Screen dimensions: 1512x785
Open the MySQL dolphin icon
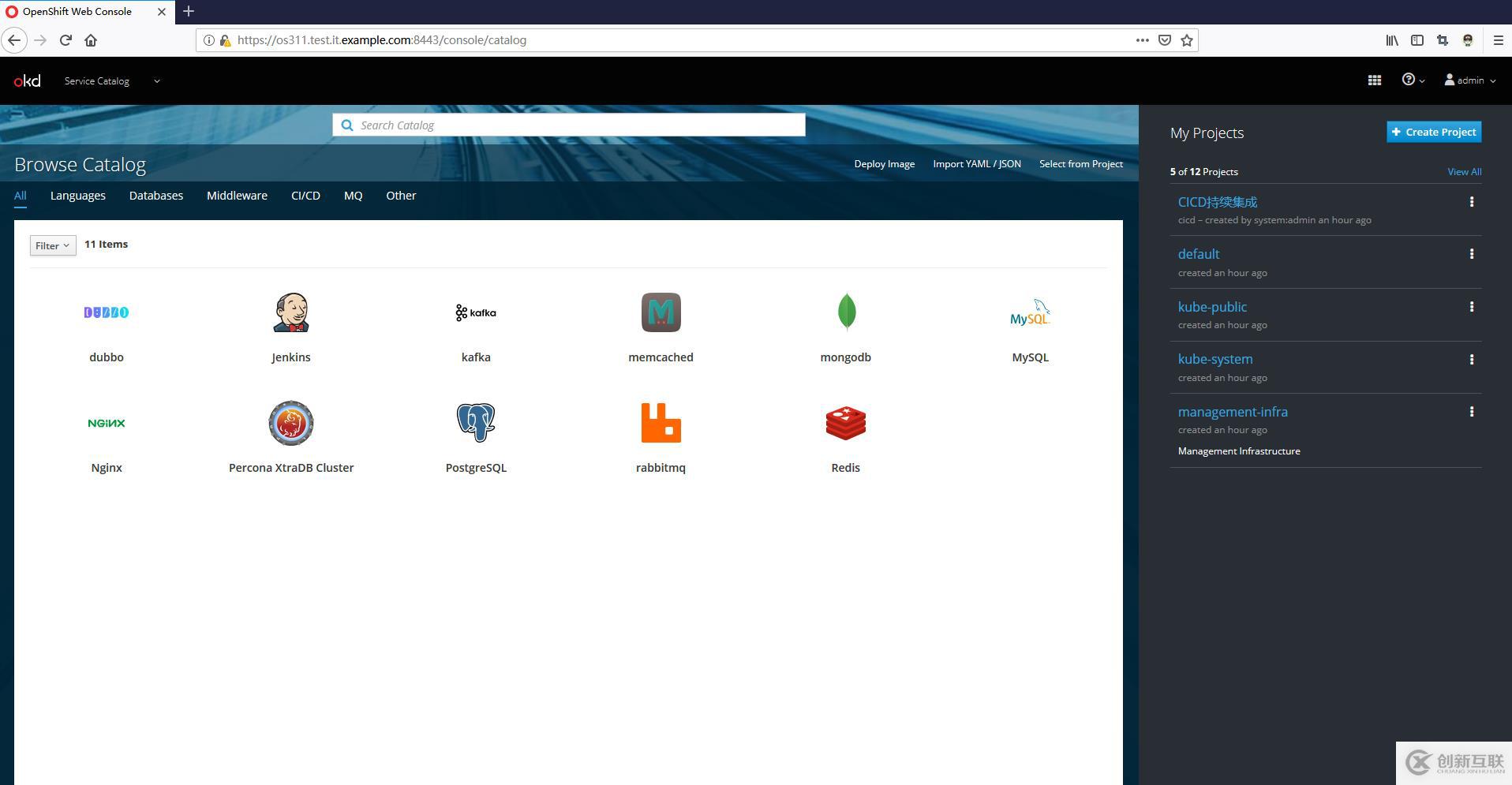[1030, 312]
